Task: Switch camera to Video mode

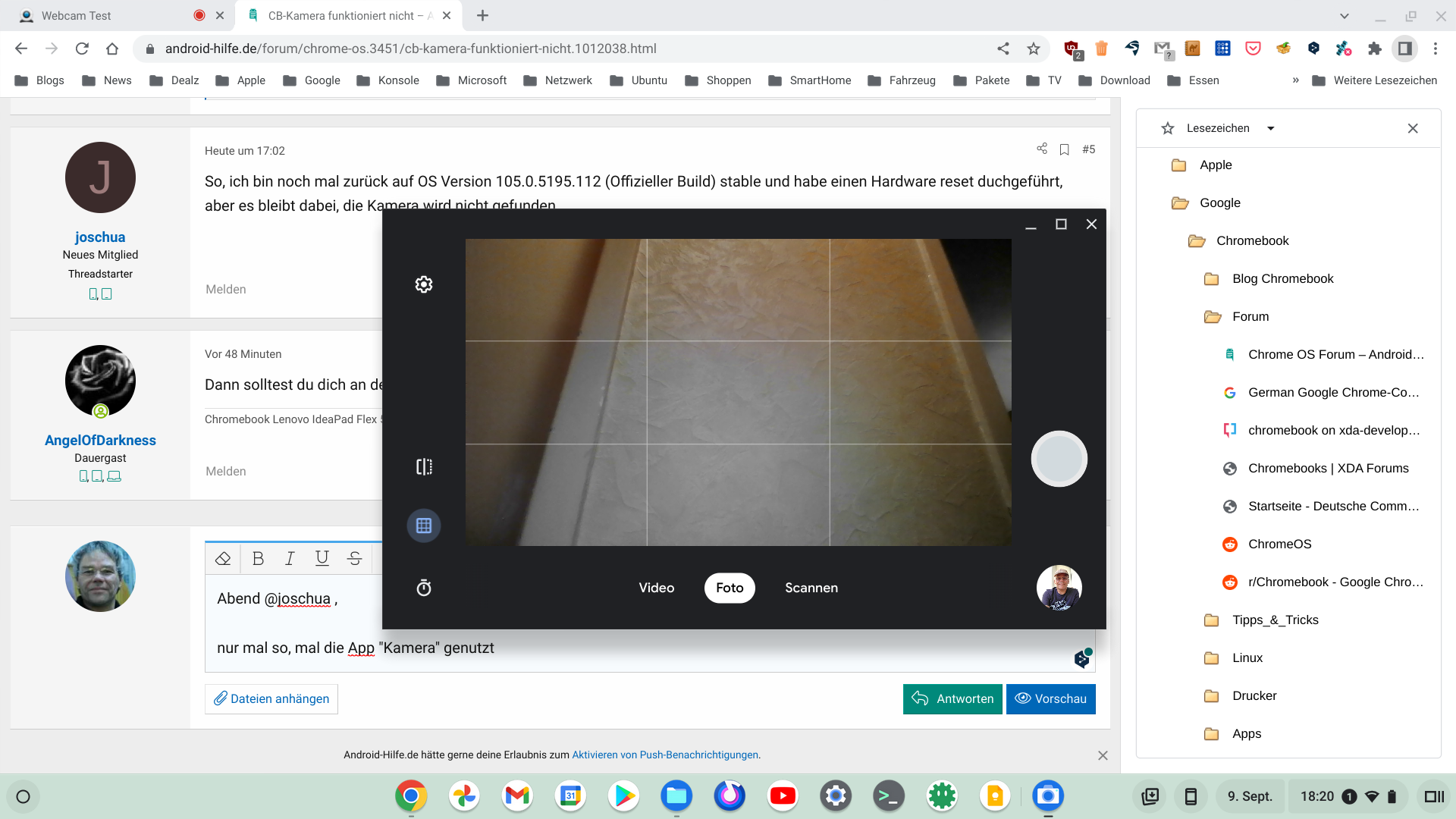Action: (x=656, y=588)
